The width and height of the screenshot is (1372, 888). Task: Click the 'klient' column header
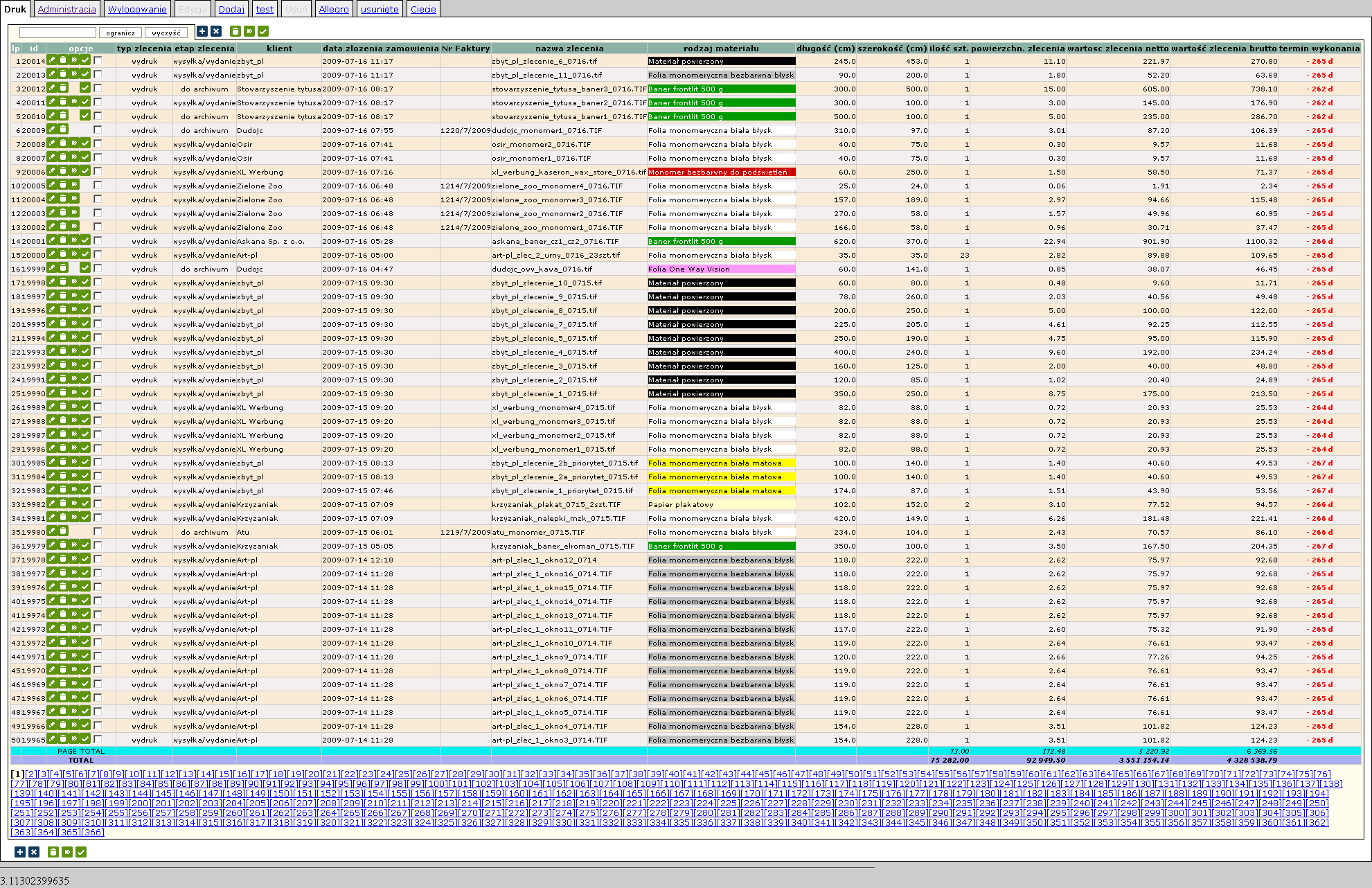pos(279,48)
